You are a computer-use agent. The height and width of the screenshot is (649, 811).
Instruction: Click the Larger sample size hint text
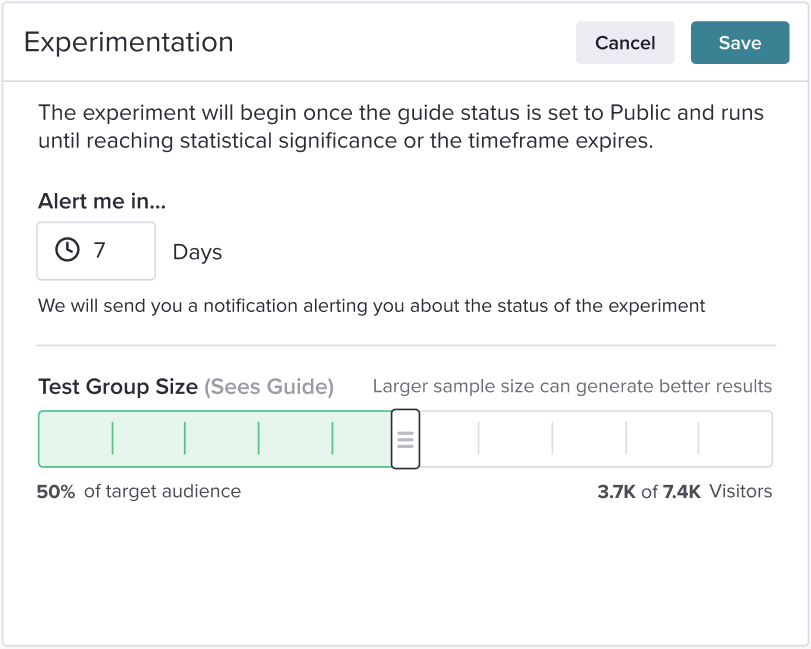click(572, 386)
